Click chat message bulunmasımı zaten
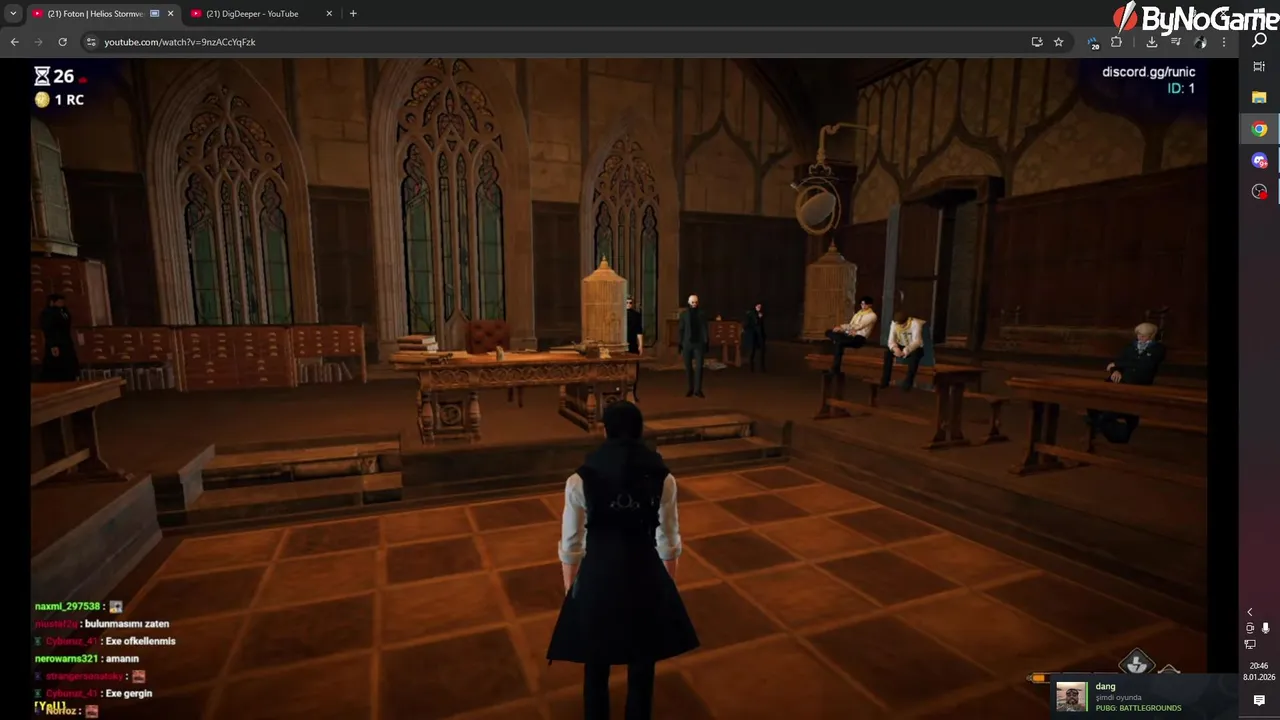 click(x=127, y=624)
